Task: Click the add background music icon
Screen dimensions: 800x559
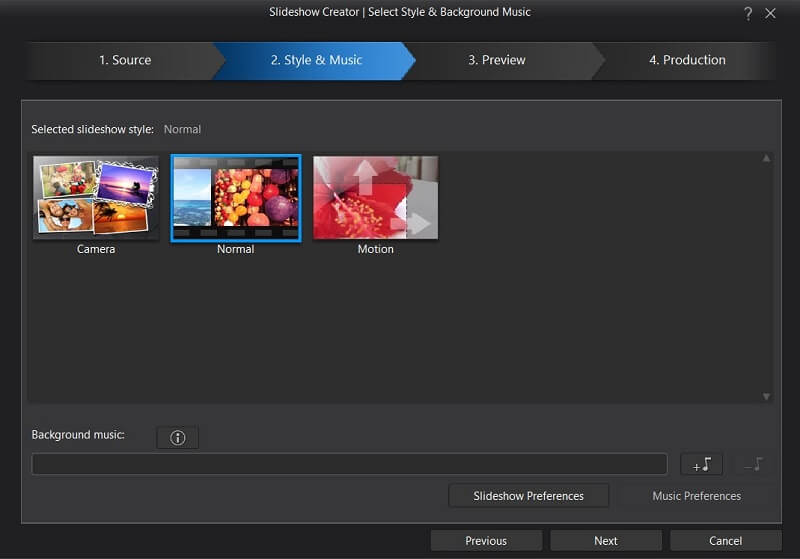Action: pyautogui.click(x=702, y=464)
